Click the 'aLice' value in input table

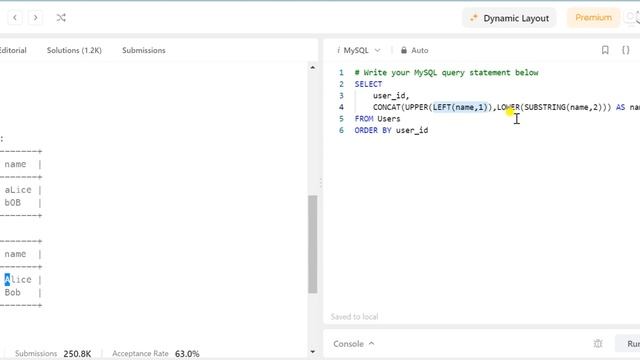(18, 190)
